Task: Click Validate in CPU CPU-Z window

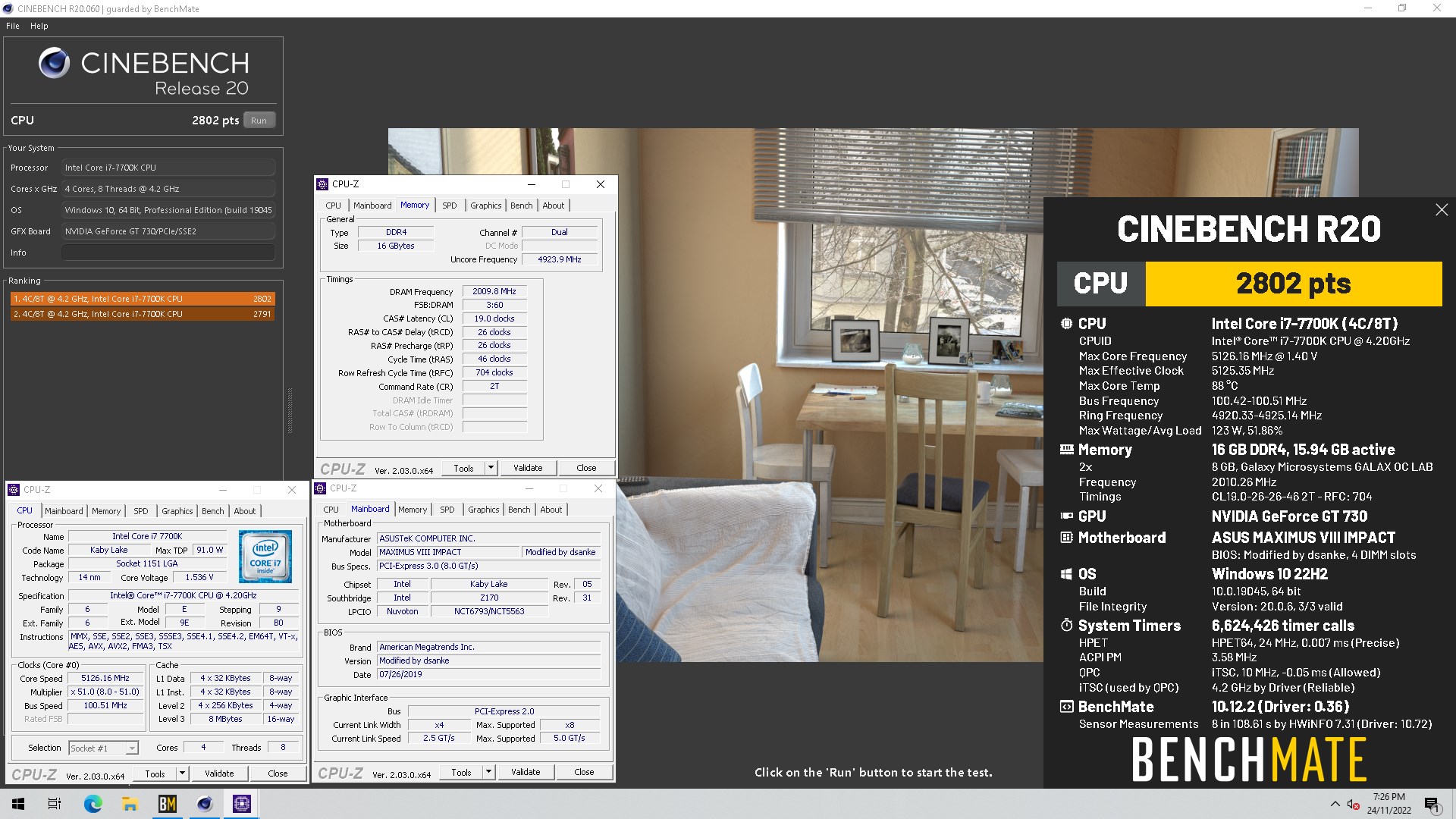Action: click(219, 773)
